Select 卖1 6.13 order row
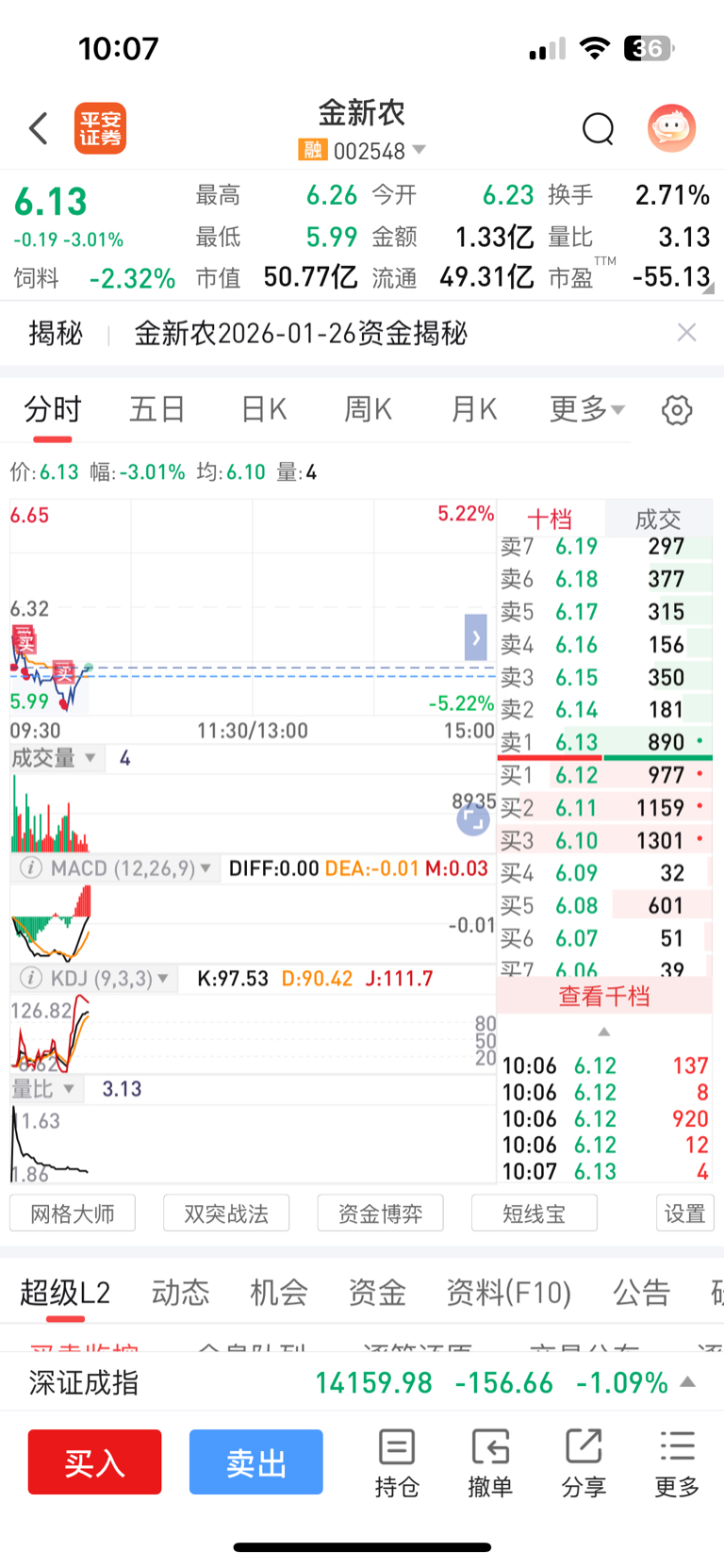The image size is (724, 1568). 604,742
